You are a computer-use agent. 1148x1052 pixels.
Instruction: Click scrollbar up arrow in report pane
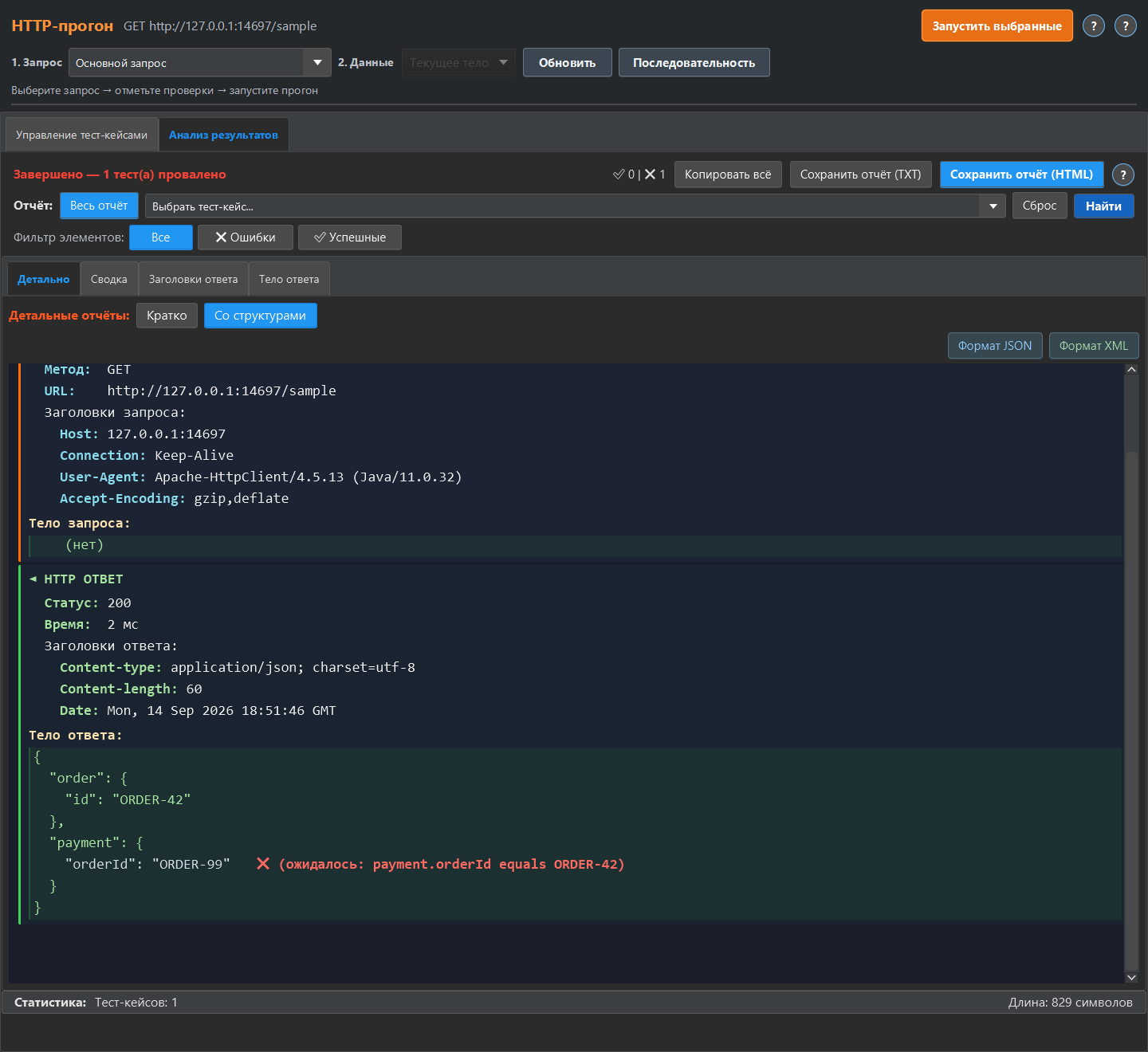1131,369
